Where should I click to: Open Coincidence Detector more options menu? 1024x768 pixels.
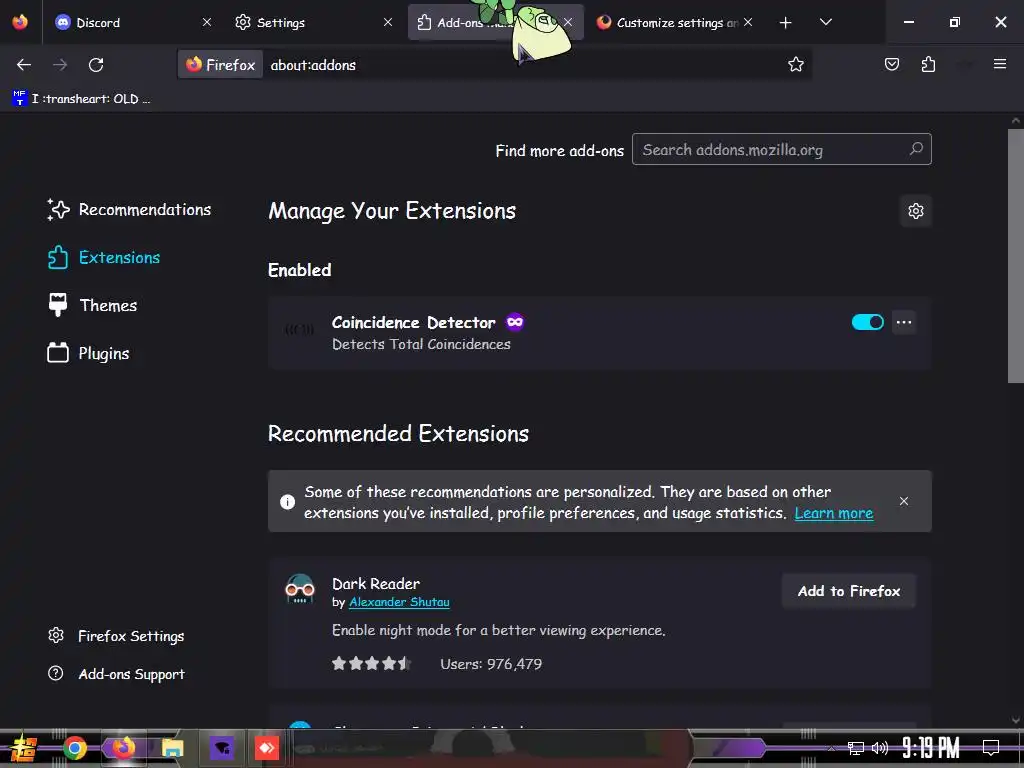(904, 322)
